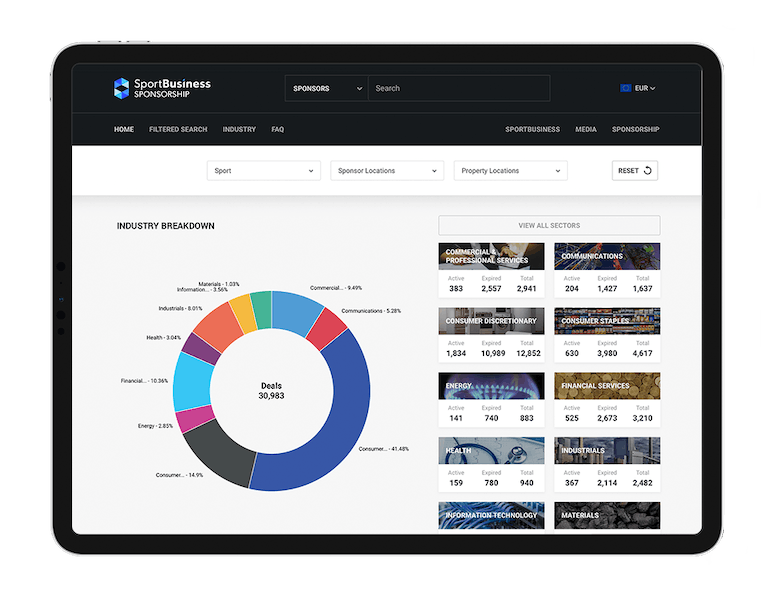Image resolution: width=768 pixels, height=594 pixels.
Task: Click the SportBusiness Sponsorship logo
Action: [162, 88]
